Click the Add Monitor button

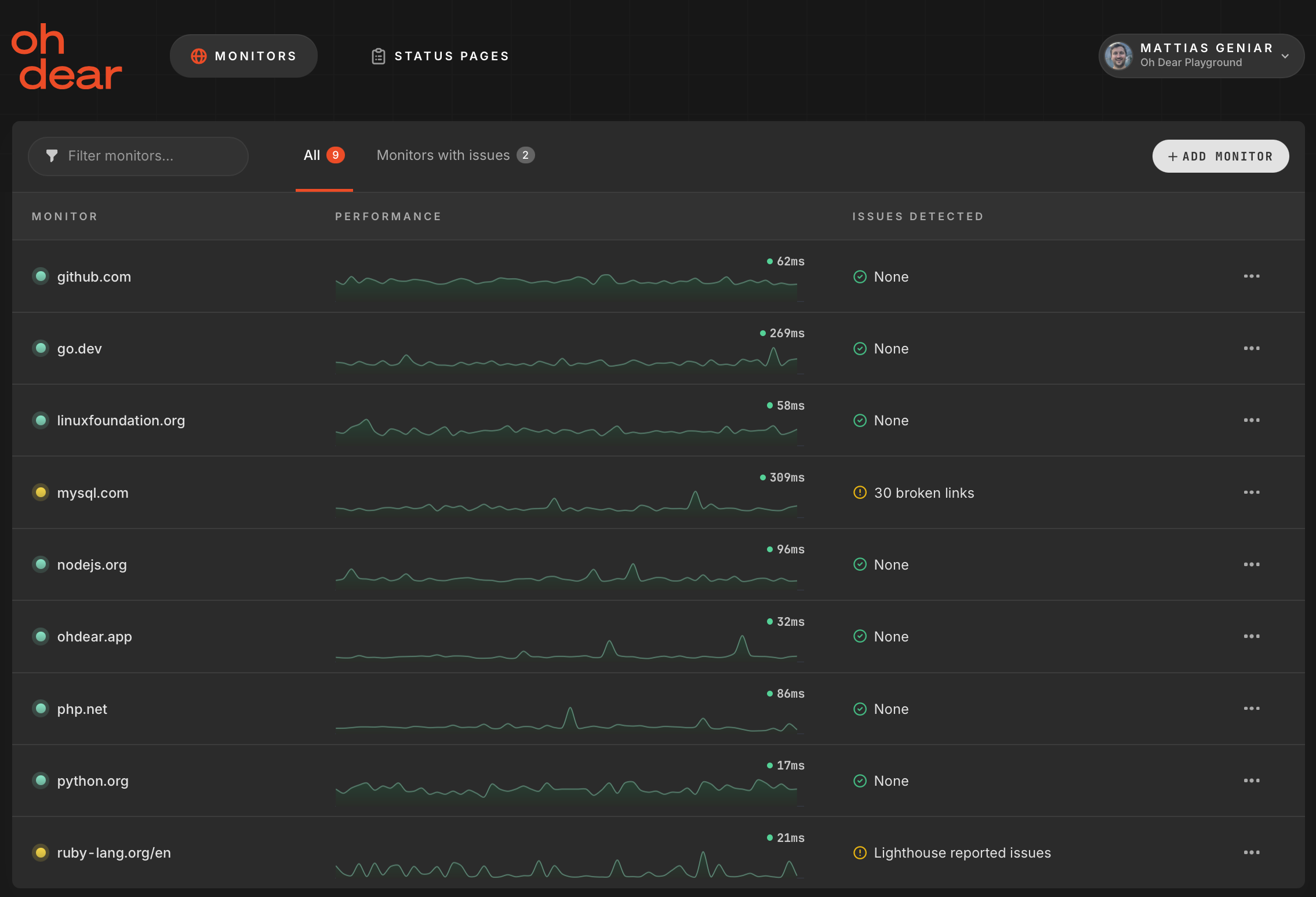pyautogui.click(x=1220, y=156)
